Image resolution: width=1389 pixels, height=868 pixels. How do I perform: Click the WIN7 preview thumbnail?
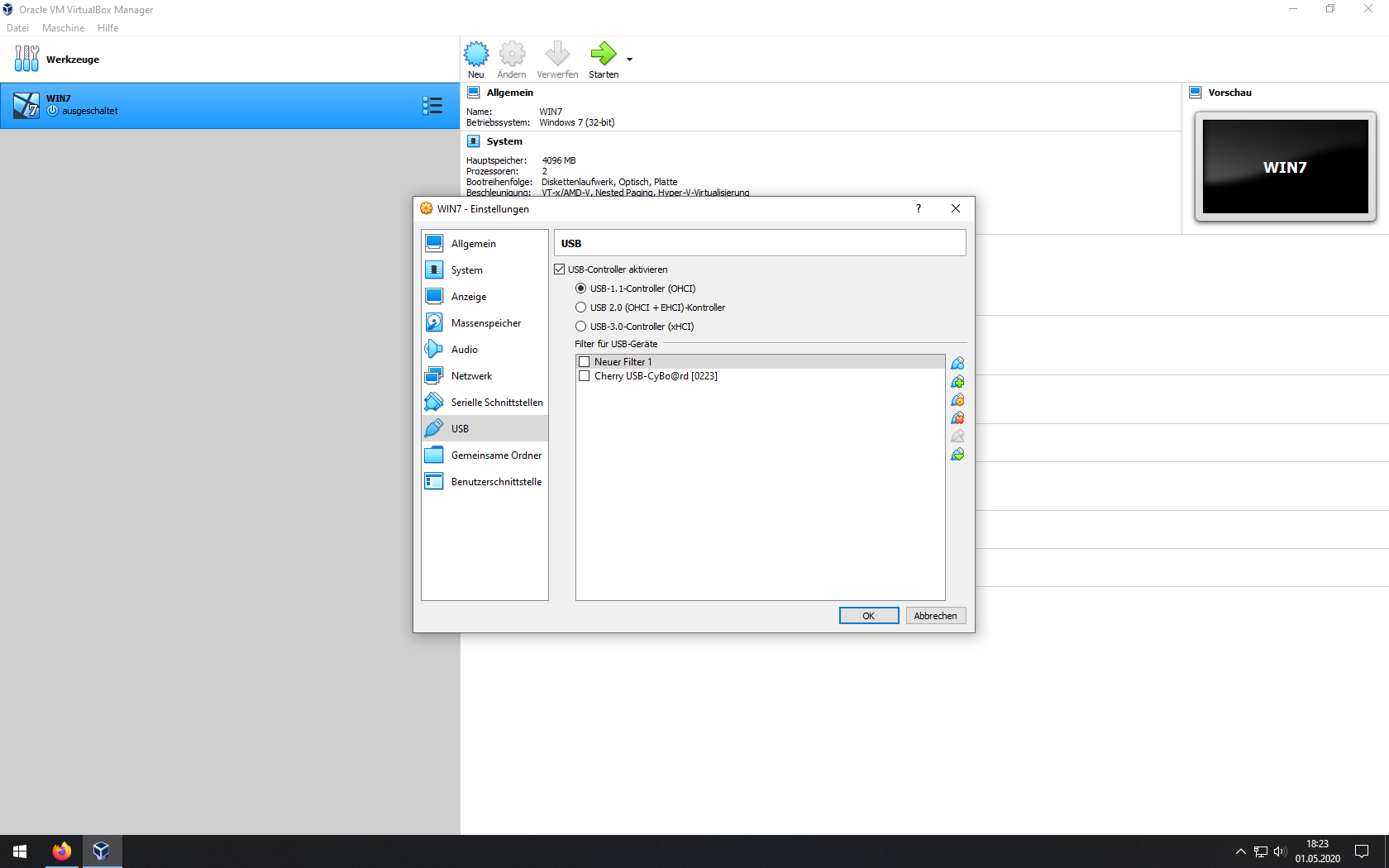coord(1285,167)
